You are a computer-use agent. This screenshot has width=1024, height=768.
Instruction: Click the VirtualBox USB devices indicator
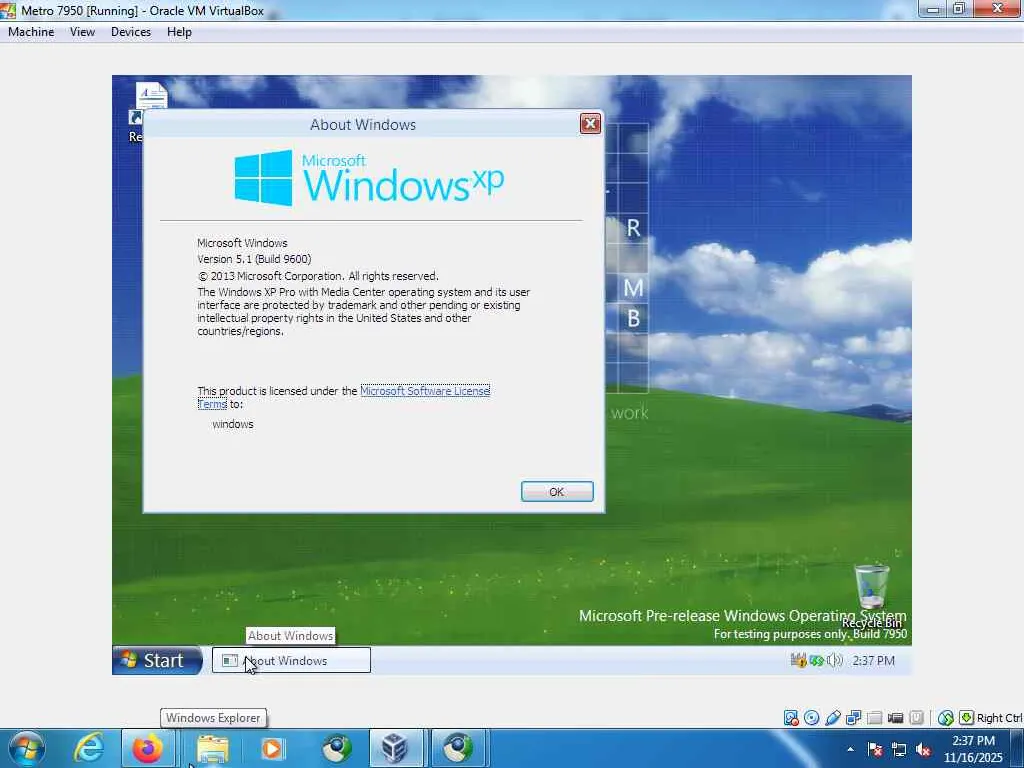(833, 718)
